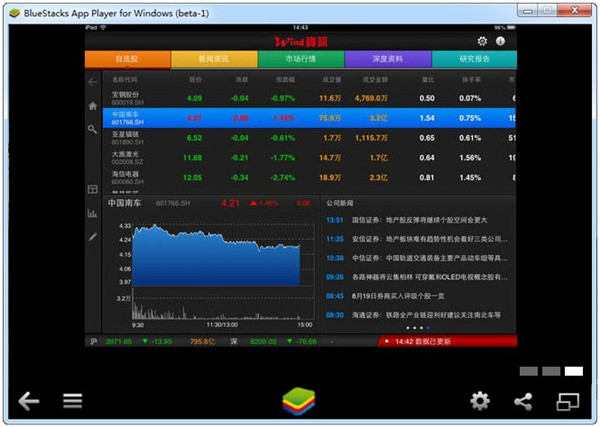
Task: Switch layout with sidebar table icon
Action: [x=93, y=189]
